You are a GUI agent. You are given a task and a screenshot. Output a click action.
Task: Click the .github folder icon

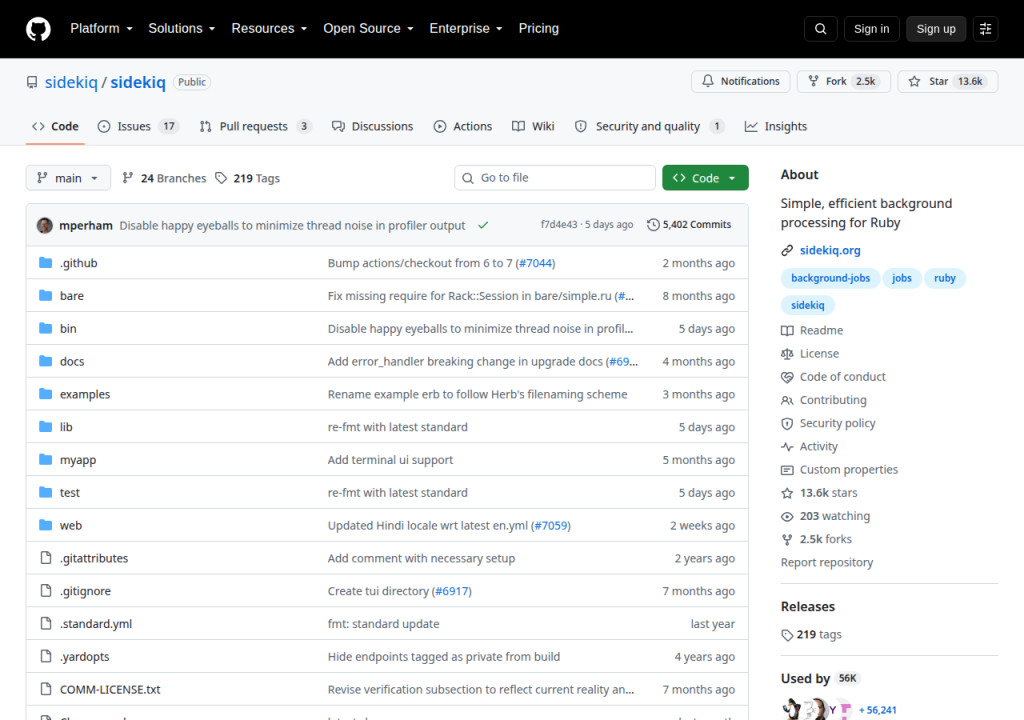pyautogui.click(x=45, y=263)
